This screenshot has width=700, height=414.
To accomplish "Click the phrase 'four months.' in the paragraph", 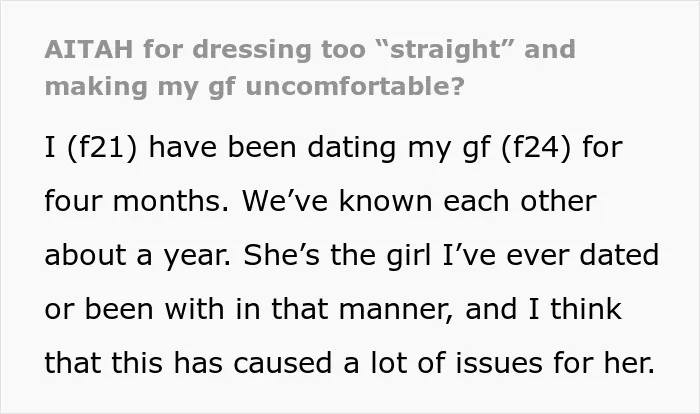I will (x=137, y=201).
